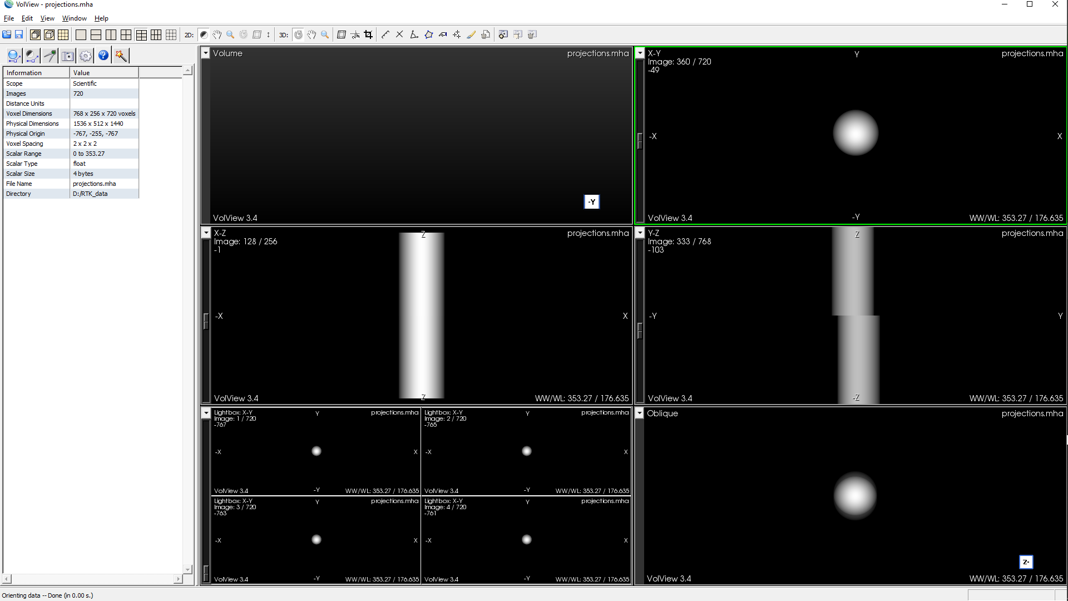Click the Information column header

(x=36, y=72)
